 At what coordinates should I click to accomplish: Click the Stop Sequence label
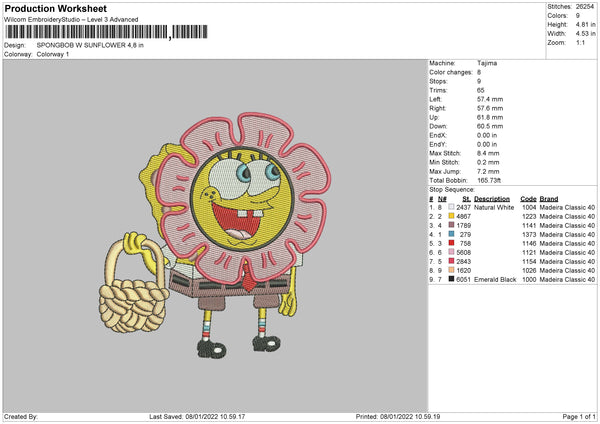pyautogui.click(x=452, y=190)
